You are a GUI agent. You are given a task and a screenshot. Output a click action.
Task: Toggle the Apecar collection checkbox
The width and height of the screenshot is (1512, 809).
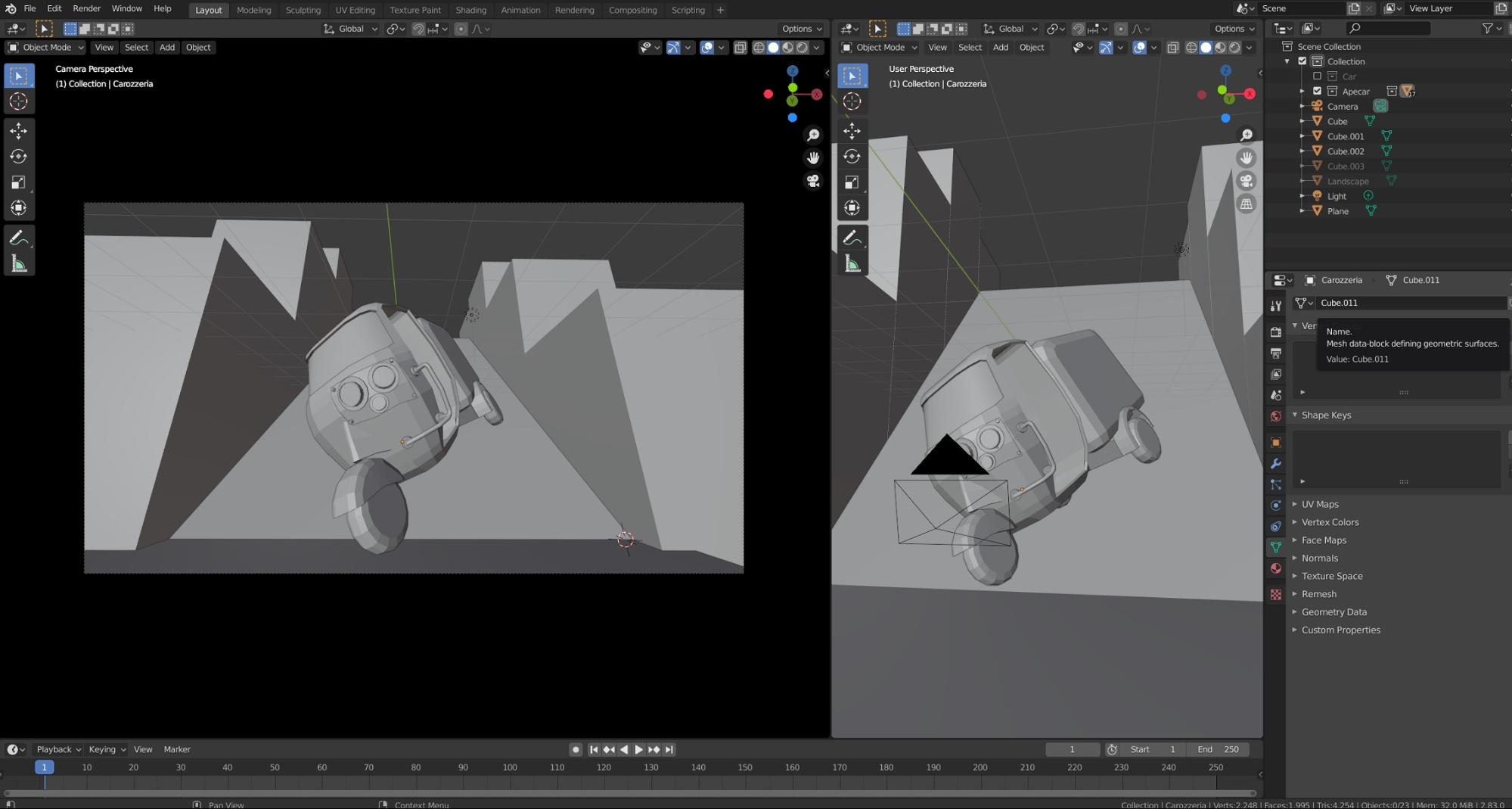pyautogui.click(x=1317, y=92)
